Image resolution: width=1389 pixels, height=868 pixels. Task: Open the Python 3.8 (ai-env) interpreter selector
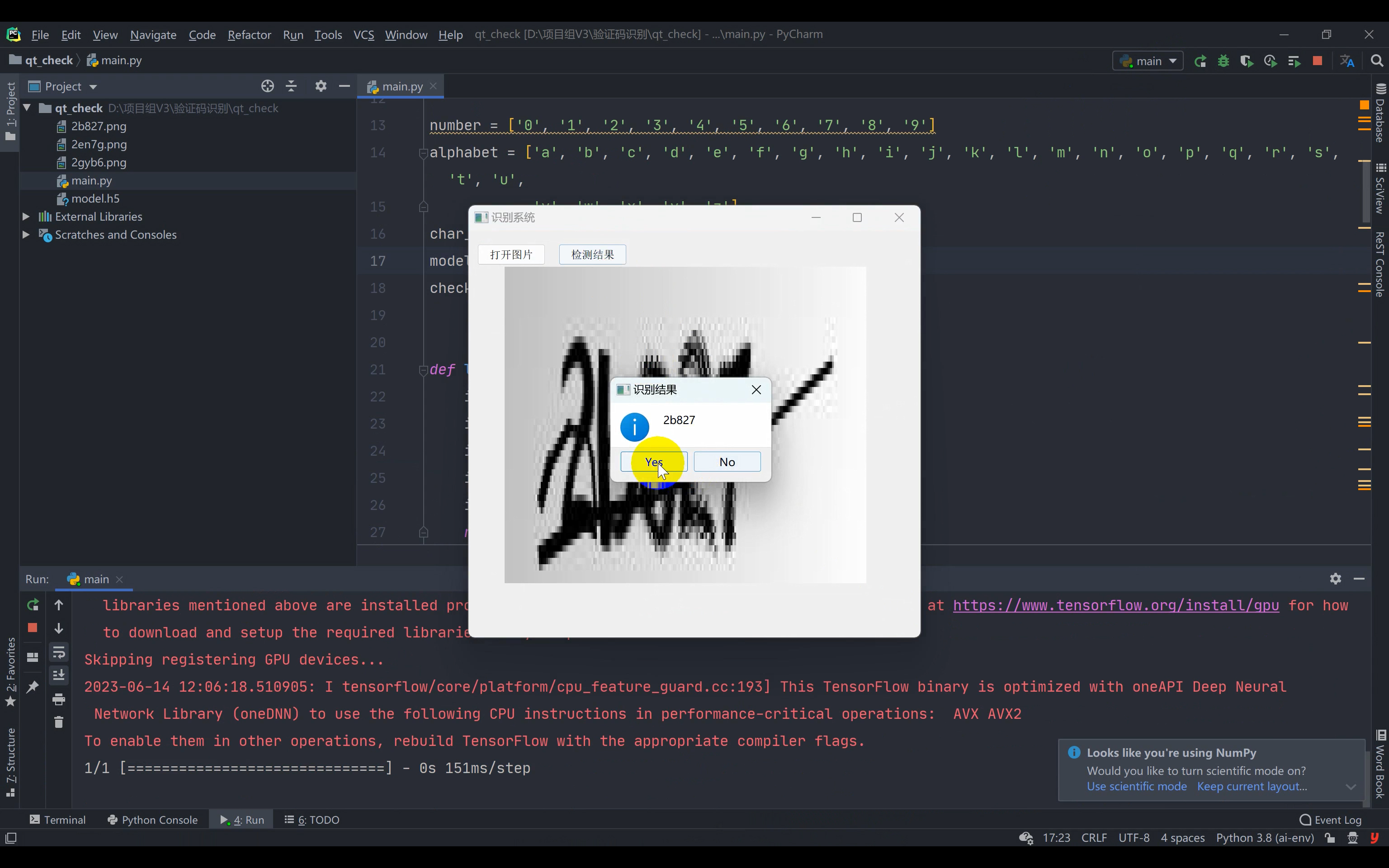pyautogui.click(x=1265, y=838)
